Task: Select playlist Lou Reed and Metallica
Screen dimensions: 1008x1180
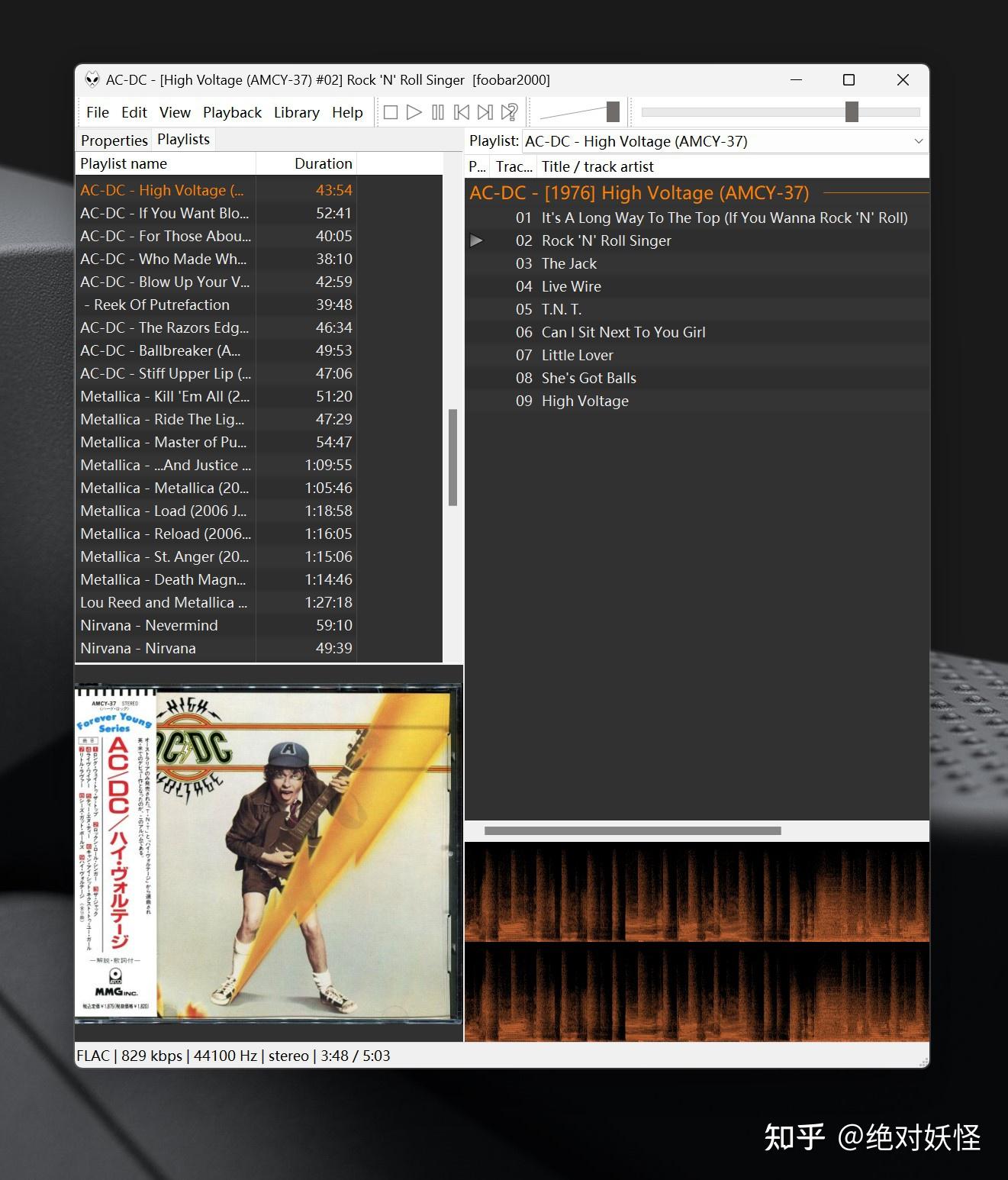Action: click(259, 602)
